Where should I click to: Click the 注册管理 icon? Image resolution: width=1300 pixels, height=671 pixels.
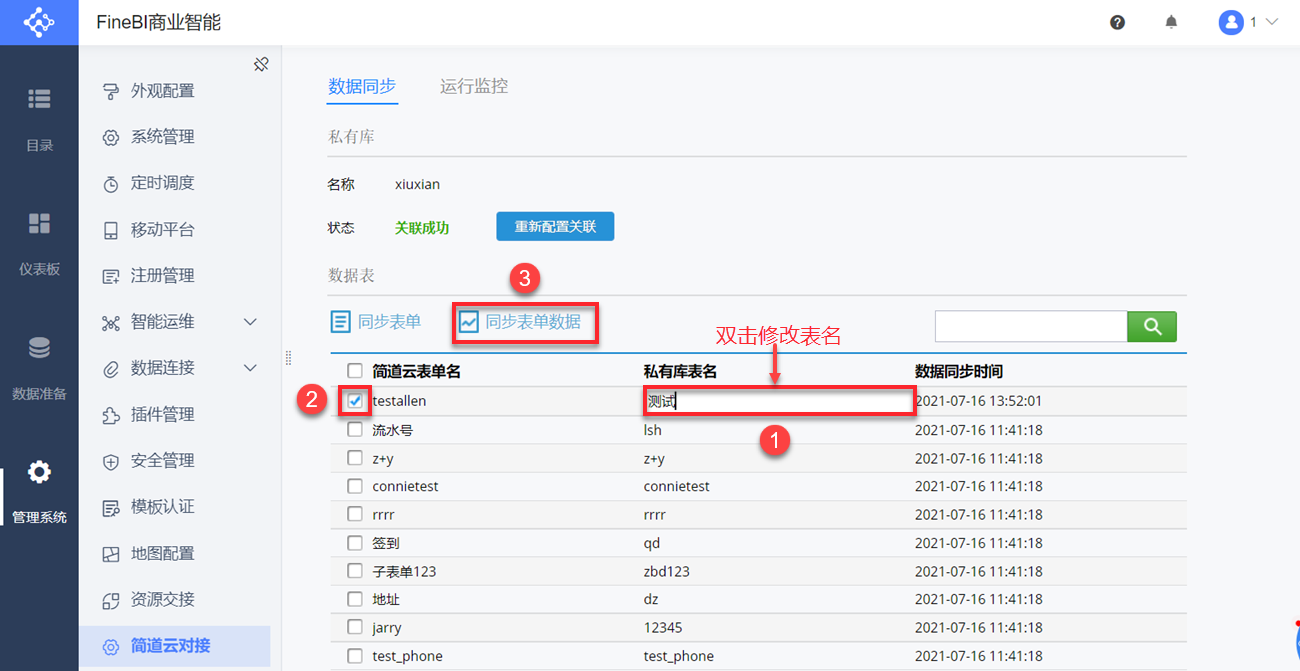click(x=111, y=276)
